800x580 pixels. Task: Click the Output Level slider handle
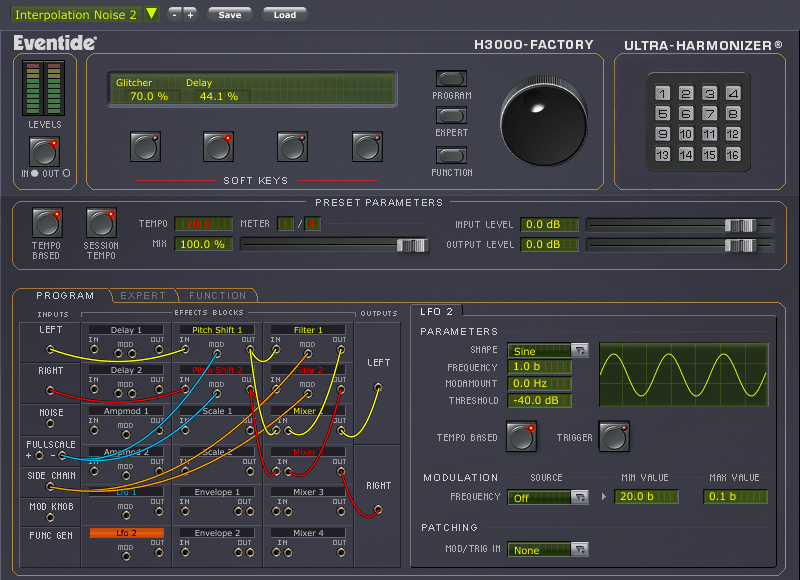pyautogui.click(x=740, y=245)
